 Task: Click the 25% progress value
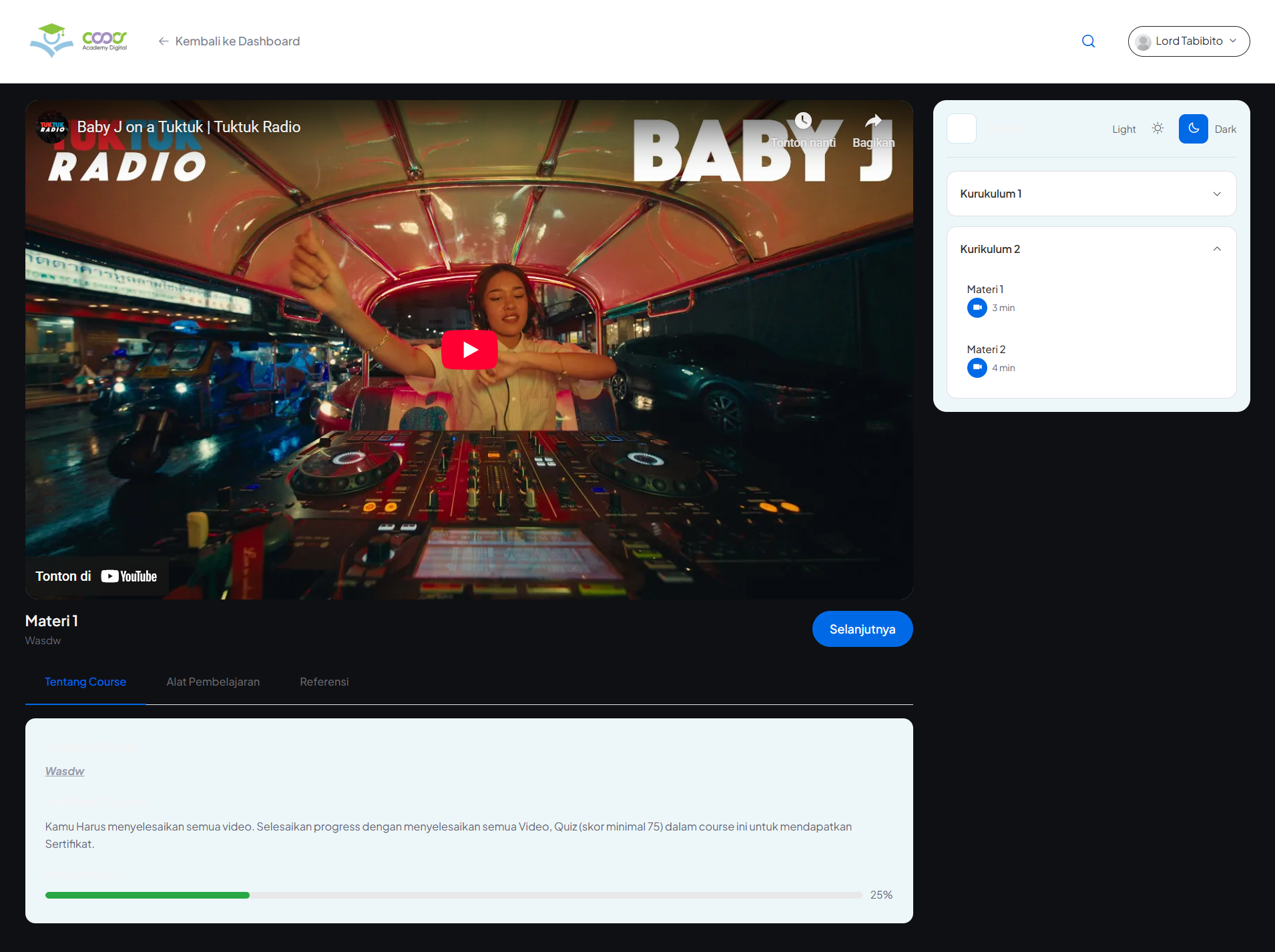click(x=881, y=895)
